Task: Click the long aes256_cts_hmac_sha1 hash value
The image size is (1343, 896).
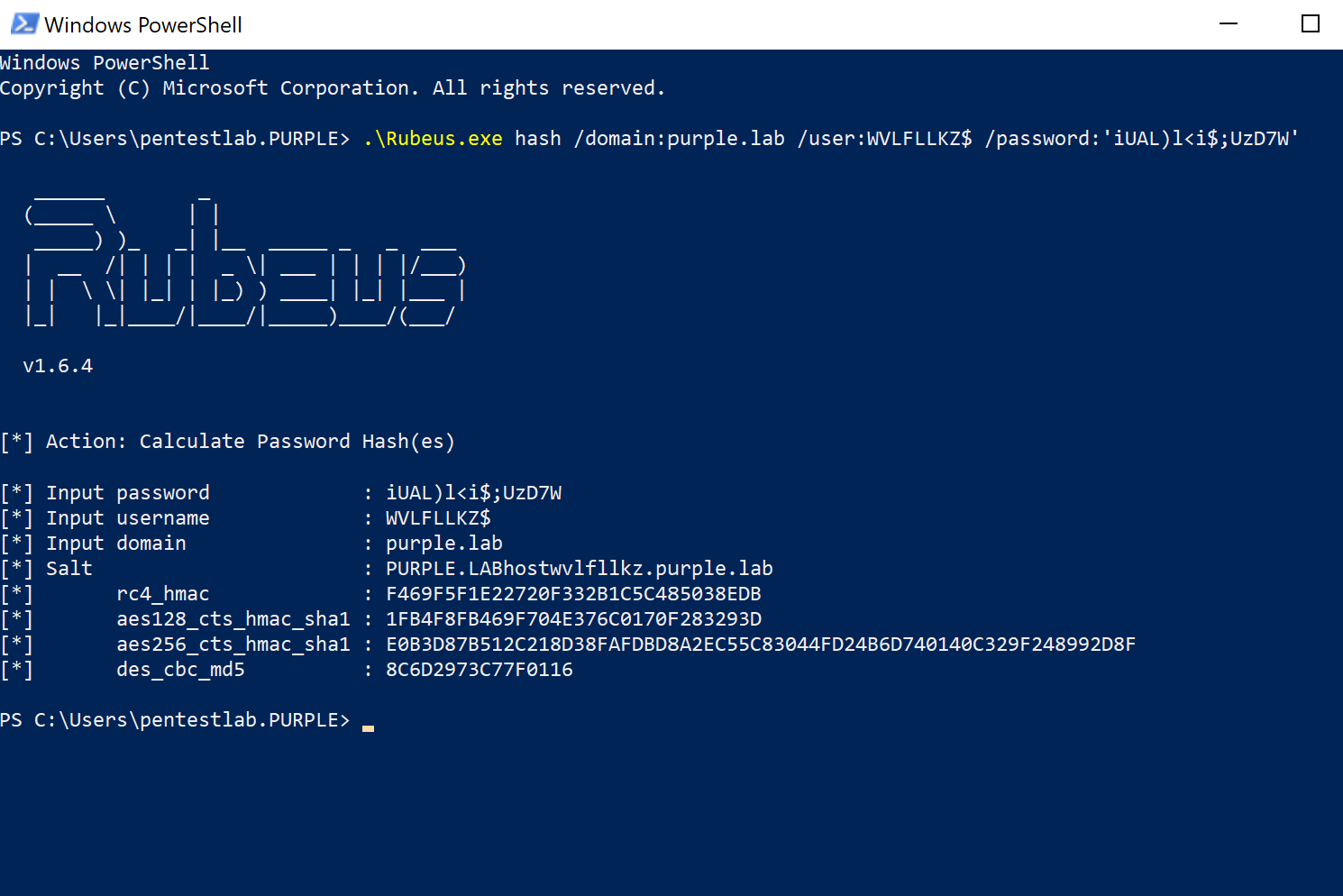Action: click(760, 645)
